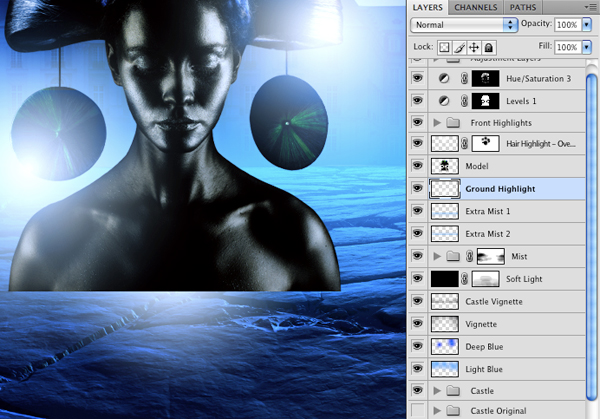Hide the Model layer
600x419 pixels.
[x=417, y=166]
